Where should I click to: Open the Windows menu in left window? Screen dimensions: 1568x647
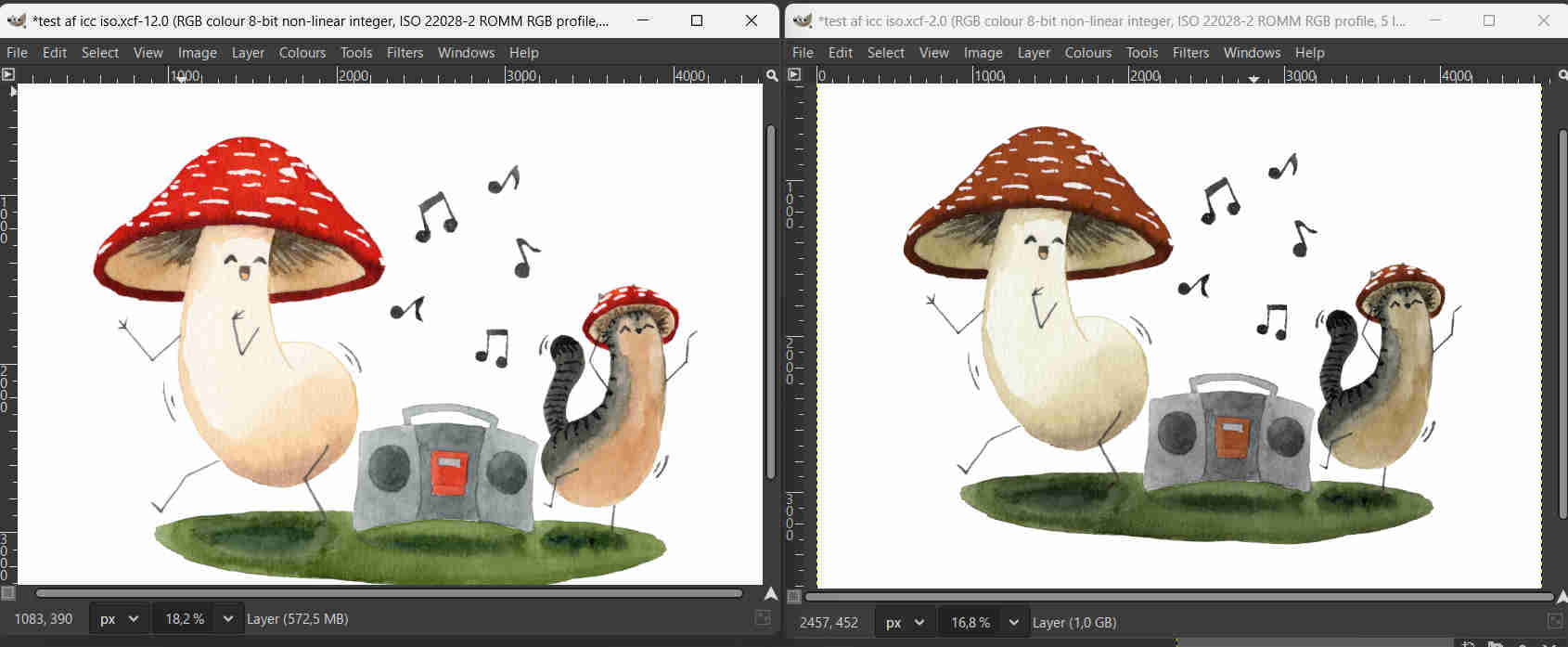(466, 53)
